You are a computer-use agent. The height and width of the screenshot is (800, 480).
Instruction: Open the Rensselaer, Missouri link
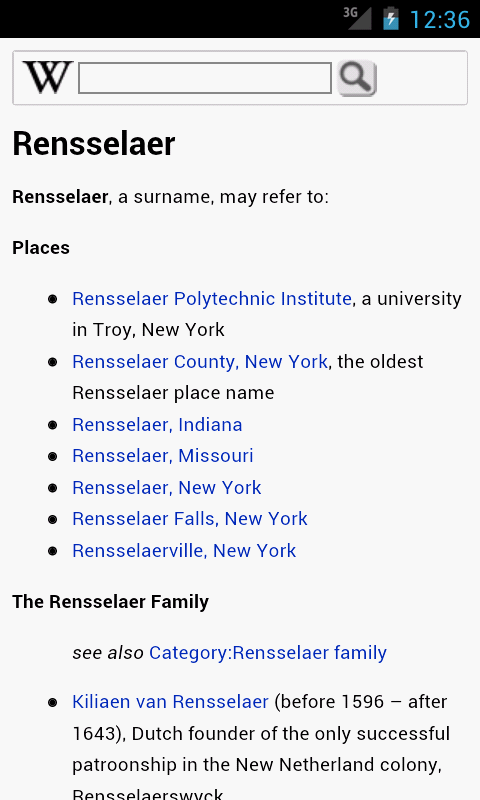click(163, 456)
